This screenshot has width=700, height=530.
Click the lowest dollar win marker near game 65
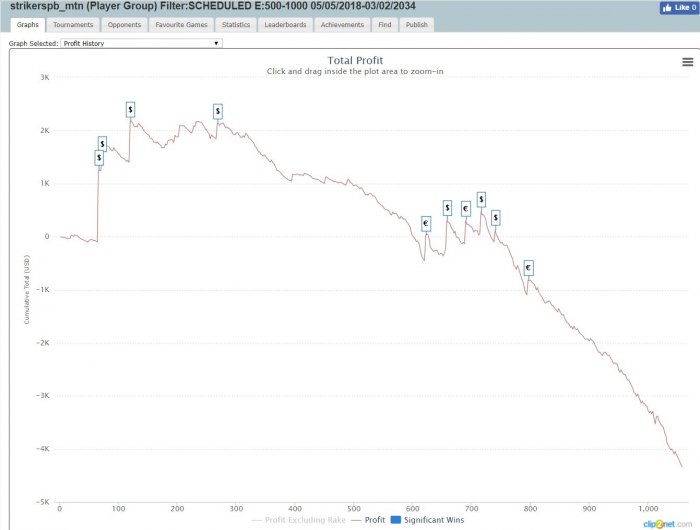tap(99, 158)
